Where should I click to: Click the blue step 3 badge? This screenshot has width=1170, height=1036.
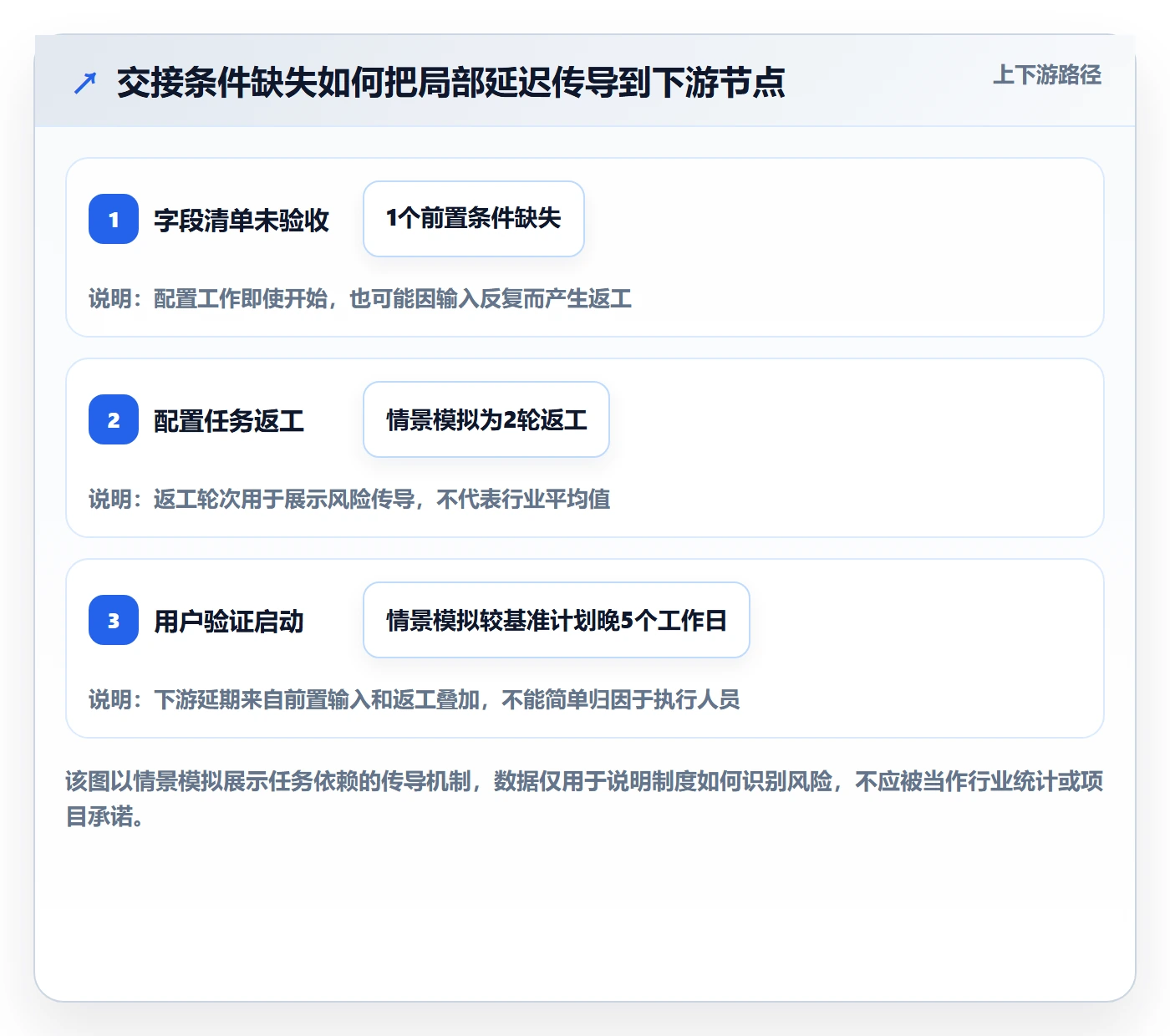pyautogui.click(x=114, y=620)
